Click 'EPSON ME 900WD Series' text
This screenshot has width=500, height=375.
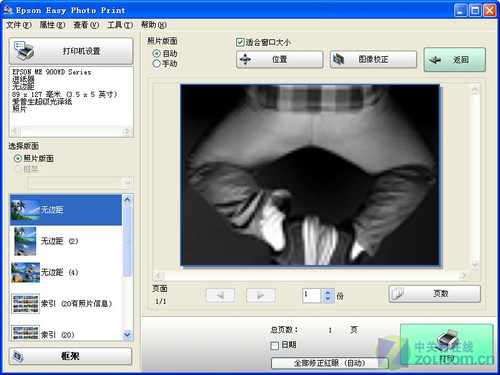52,72
